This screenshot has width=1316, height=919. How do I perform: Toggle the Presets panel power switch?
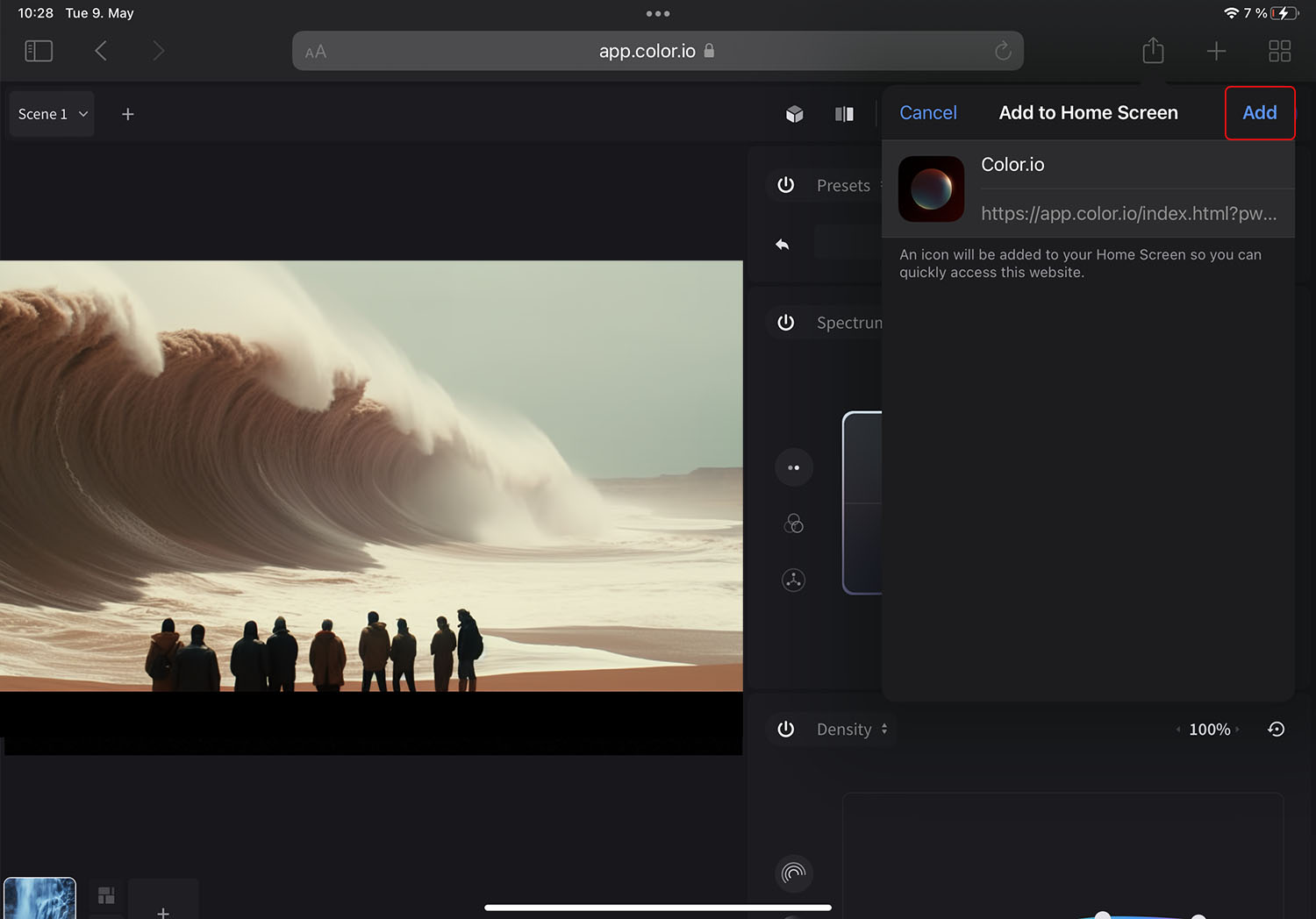[785, 185]
